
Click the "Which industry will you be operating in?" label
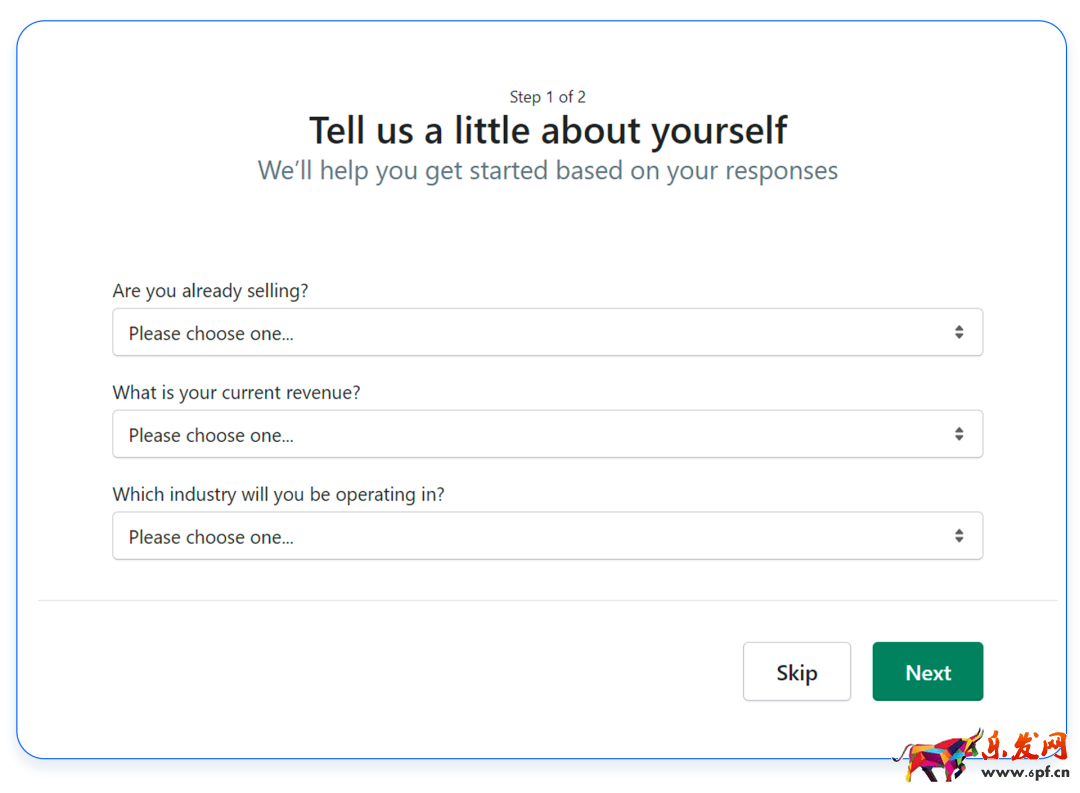tap(279, 495)
